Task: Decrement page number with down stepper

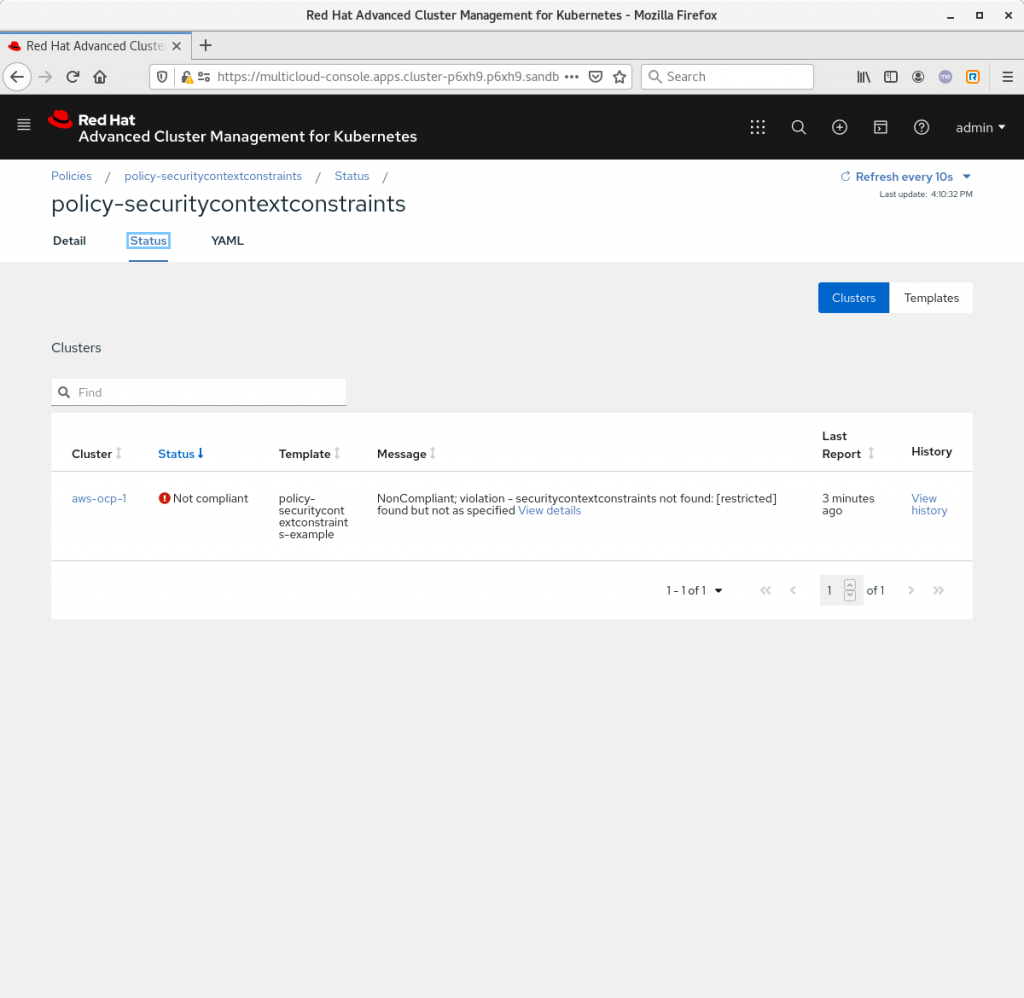Action: click(x=850, y=596)
